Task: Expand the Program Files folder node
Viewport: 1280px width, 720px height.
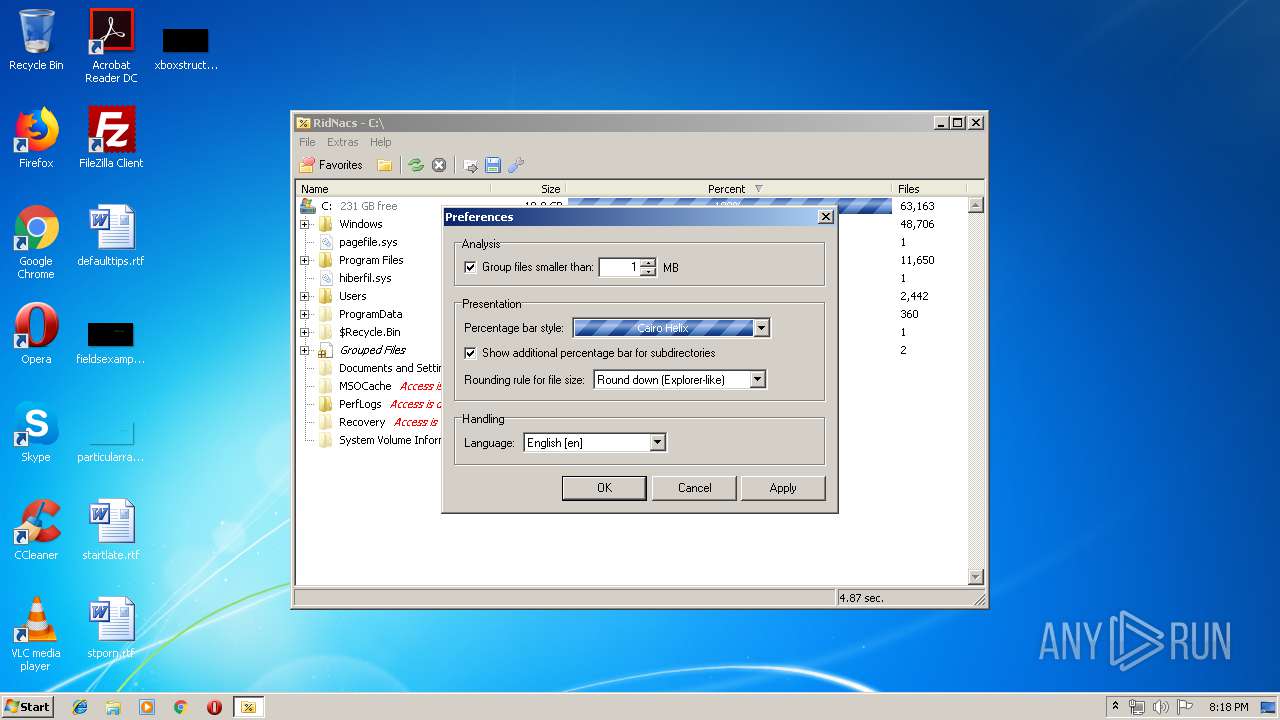Action: [305, 260]
